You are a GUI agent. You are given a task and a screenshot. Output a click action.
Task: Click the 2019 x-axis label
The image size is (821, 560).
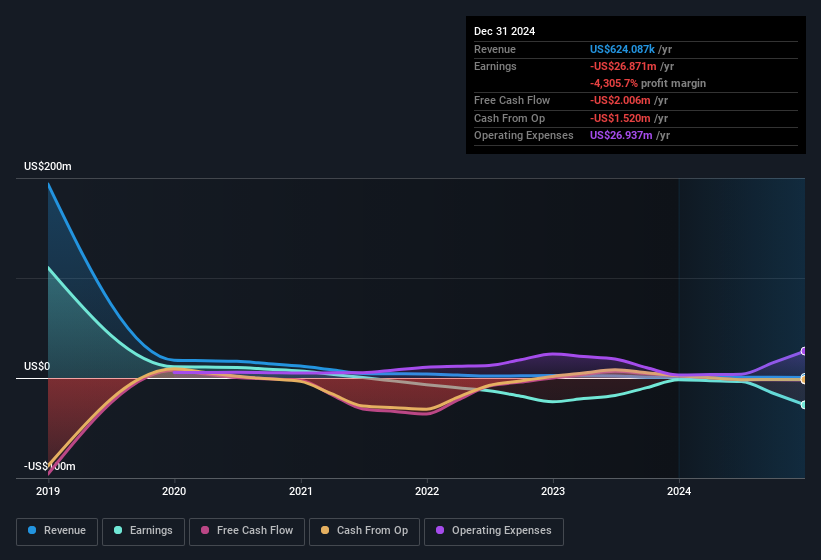[x=48, y=491]
